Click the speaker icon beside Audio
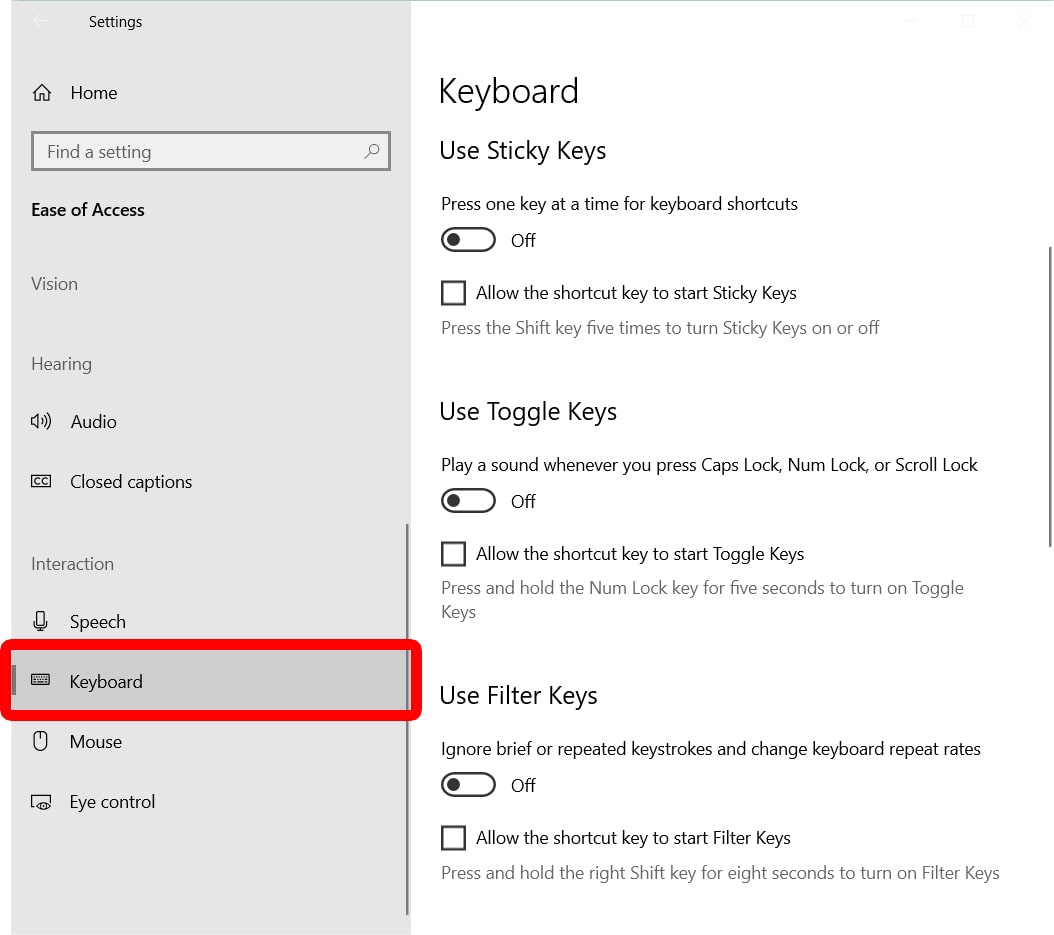Image resolution: width=1054 pixels, height=935 pixels. click(x=40, y=421)
